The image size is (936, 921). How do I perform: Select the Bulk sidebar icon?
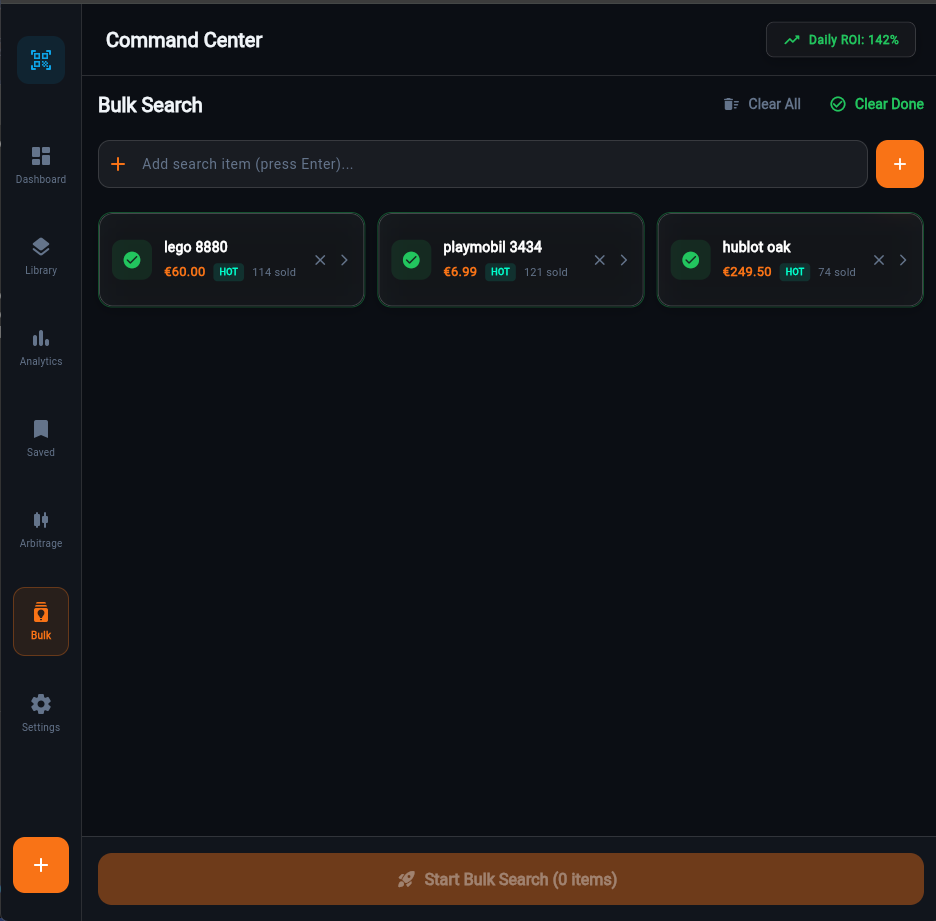[40, 620]
